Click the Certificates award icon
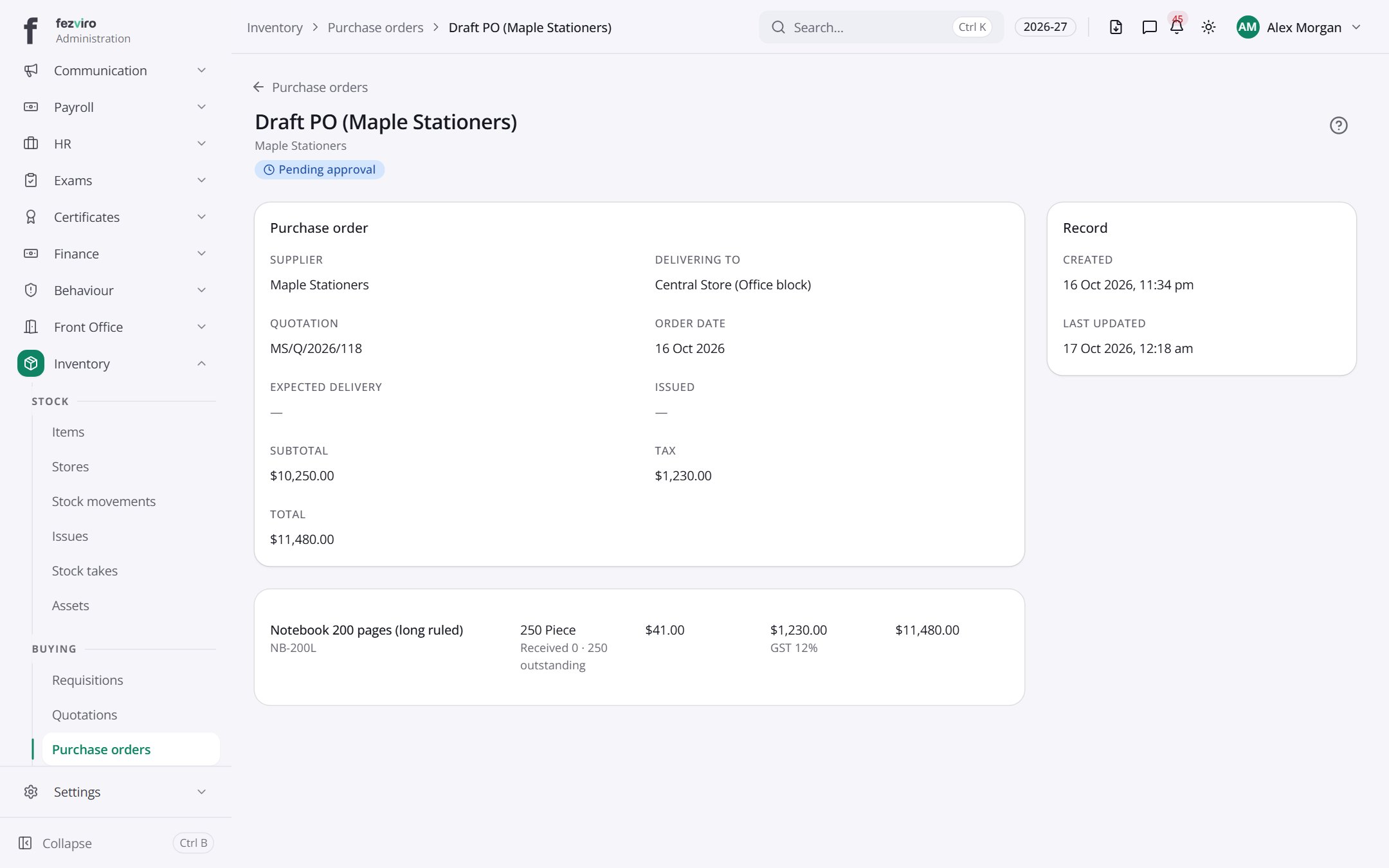Screen dimensions: 1389x868 (x=31, y=217)
